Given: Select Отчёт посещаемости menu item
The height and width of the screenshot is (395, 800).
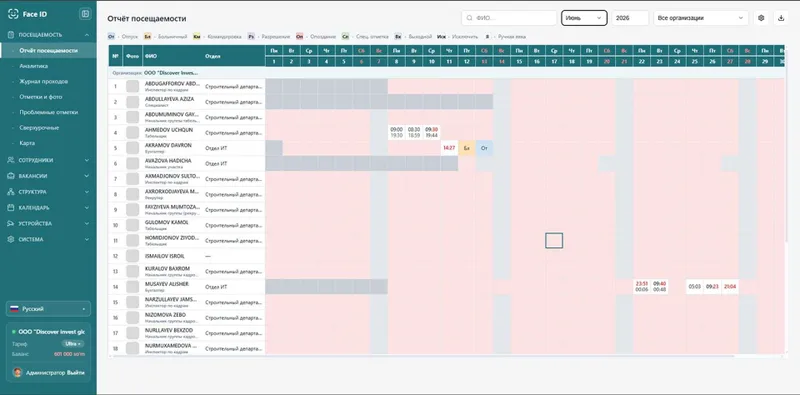Looking at the screenshot, I should 48,51.
